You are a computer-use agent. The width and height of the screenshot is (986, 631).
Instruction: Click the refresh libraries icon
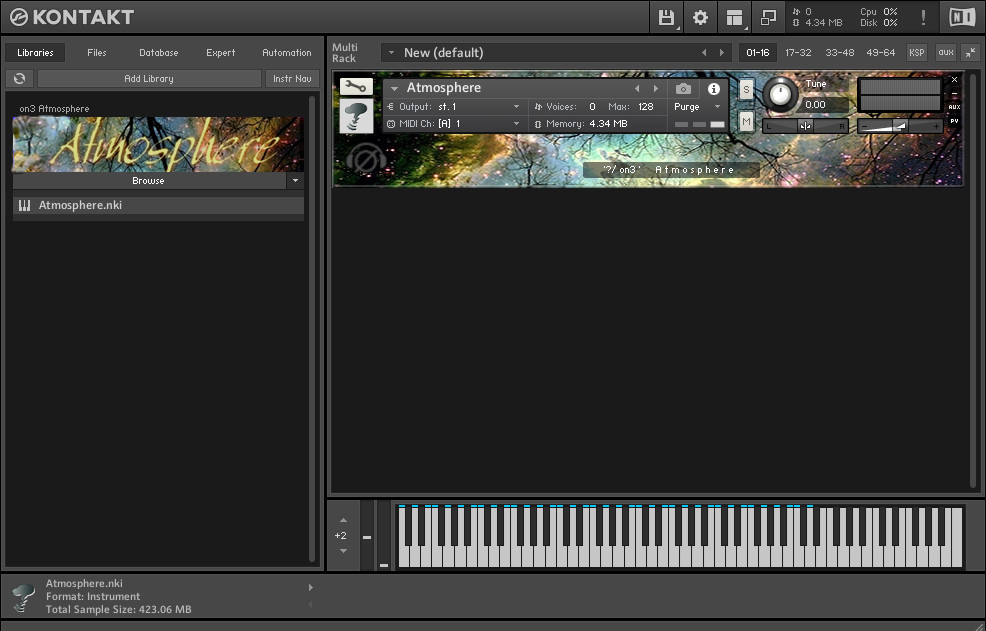[x=19, y=79]
